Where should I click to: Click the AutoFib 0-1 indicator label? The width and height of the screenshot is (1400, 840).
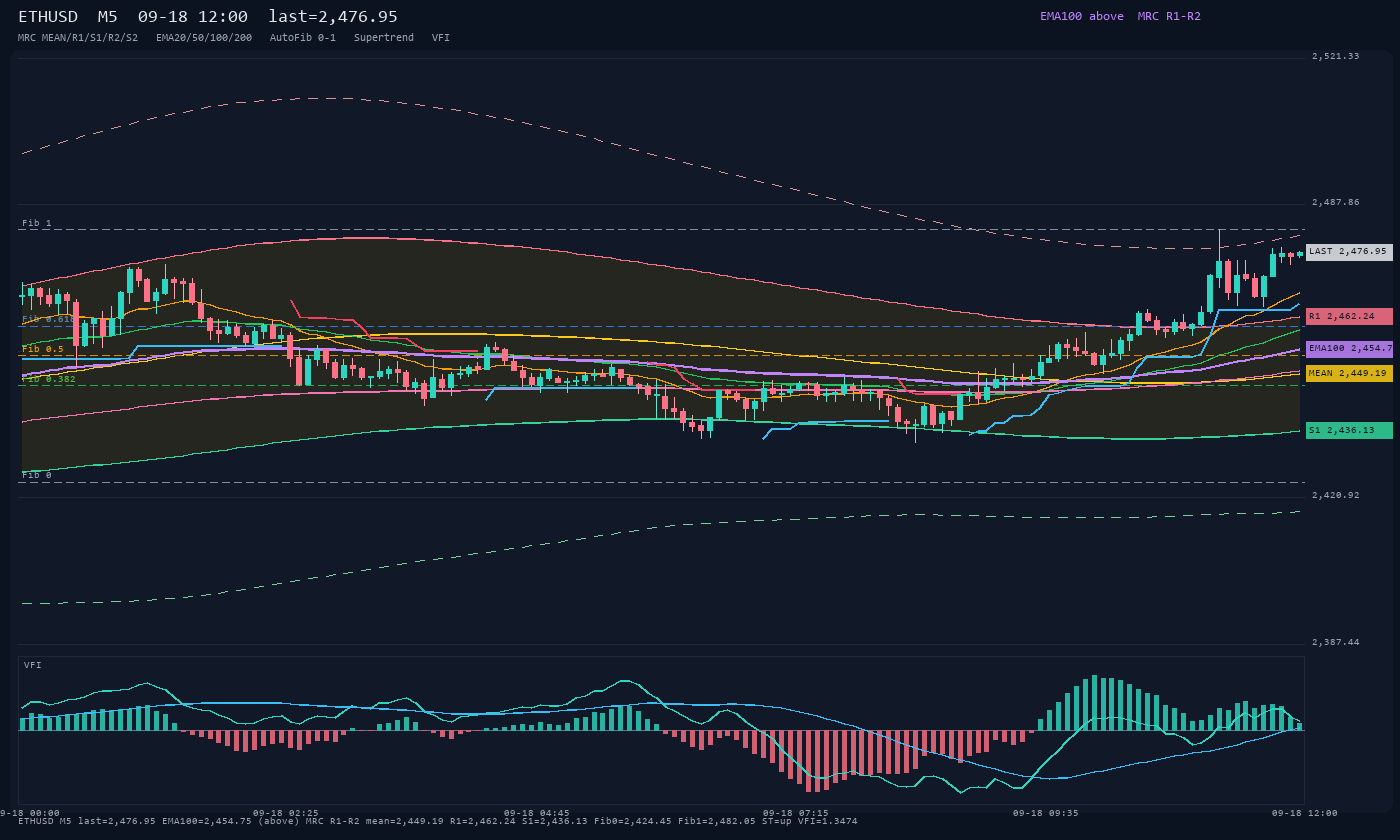tap(303, 38)
